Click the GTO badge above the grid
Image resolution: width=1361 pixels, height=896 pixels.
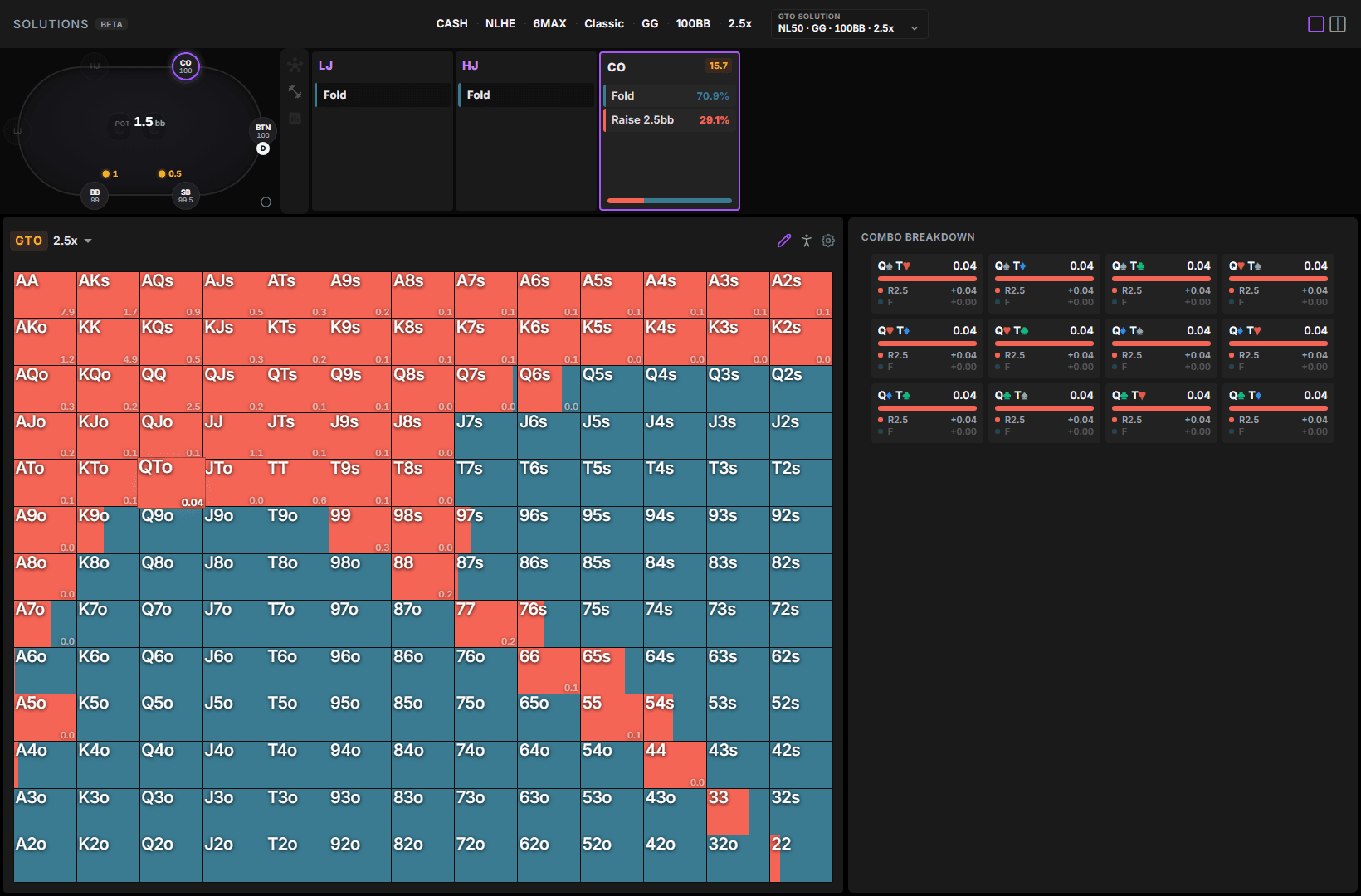29,241
